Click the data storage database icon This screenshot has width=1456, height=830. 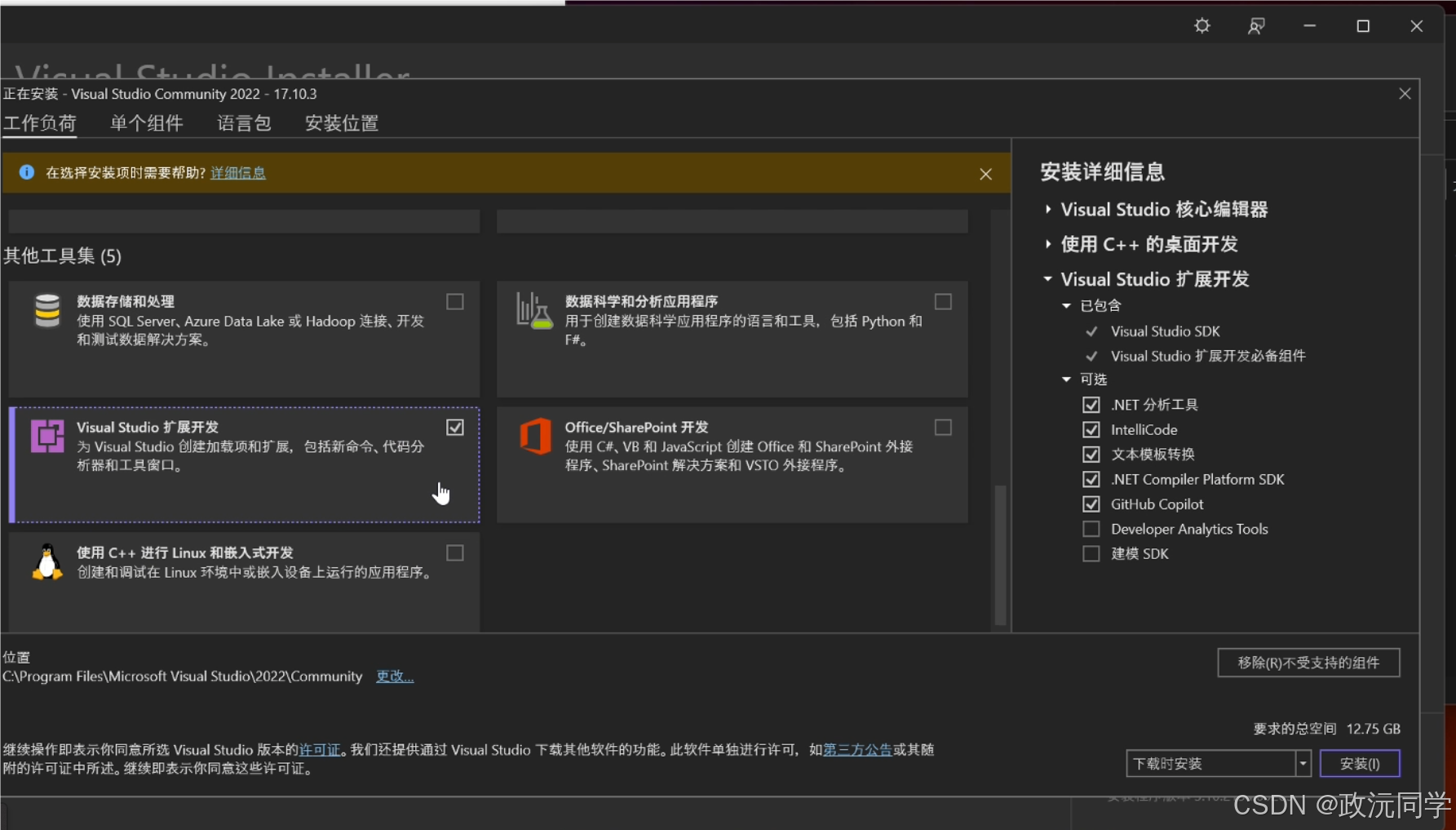coord(47,311)
